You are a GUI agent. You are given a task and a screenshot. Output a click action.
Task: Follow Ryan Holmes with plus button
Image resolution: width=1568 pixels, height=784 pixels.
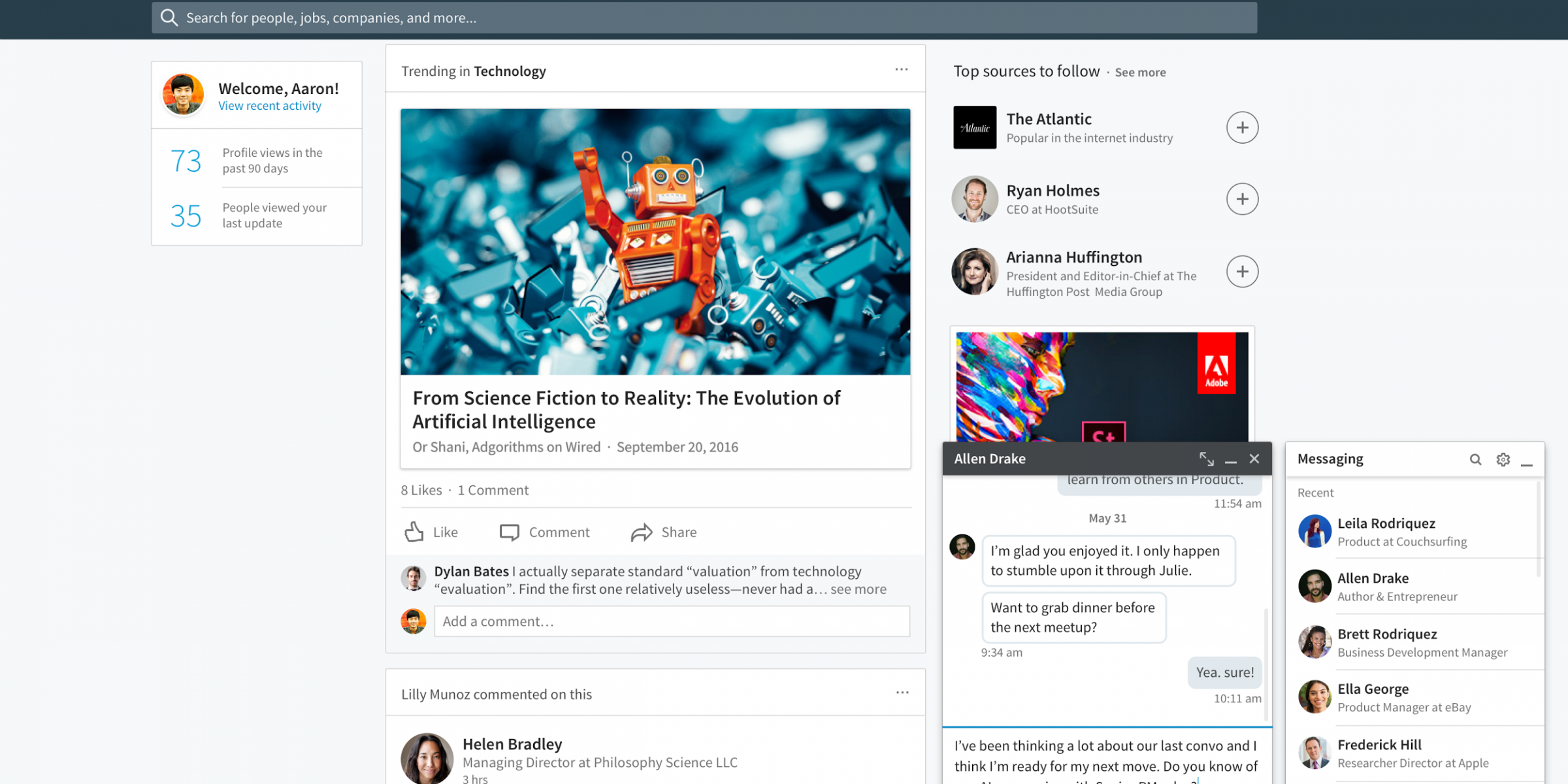coord(1242,199)
